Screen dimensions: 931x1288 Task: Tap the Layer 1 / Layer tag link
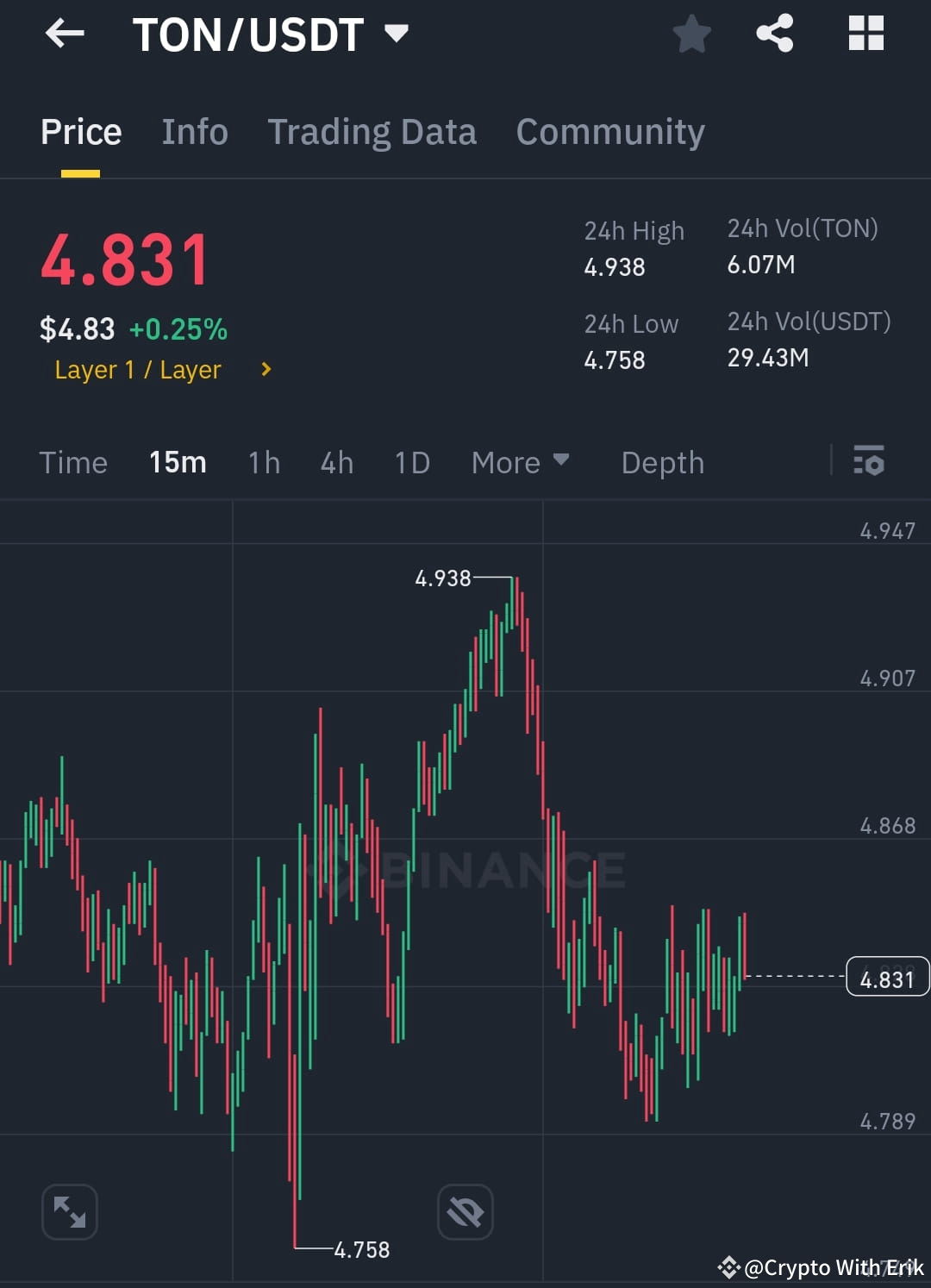pyautogui.click(x=137, y=369)
